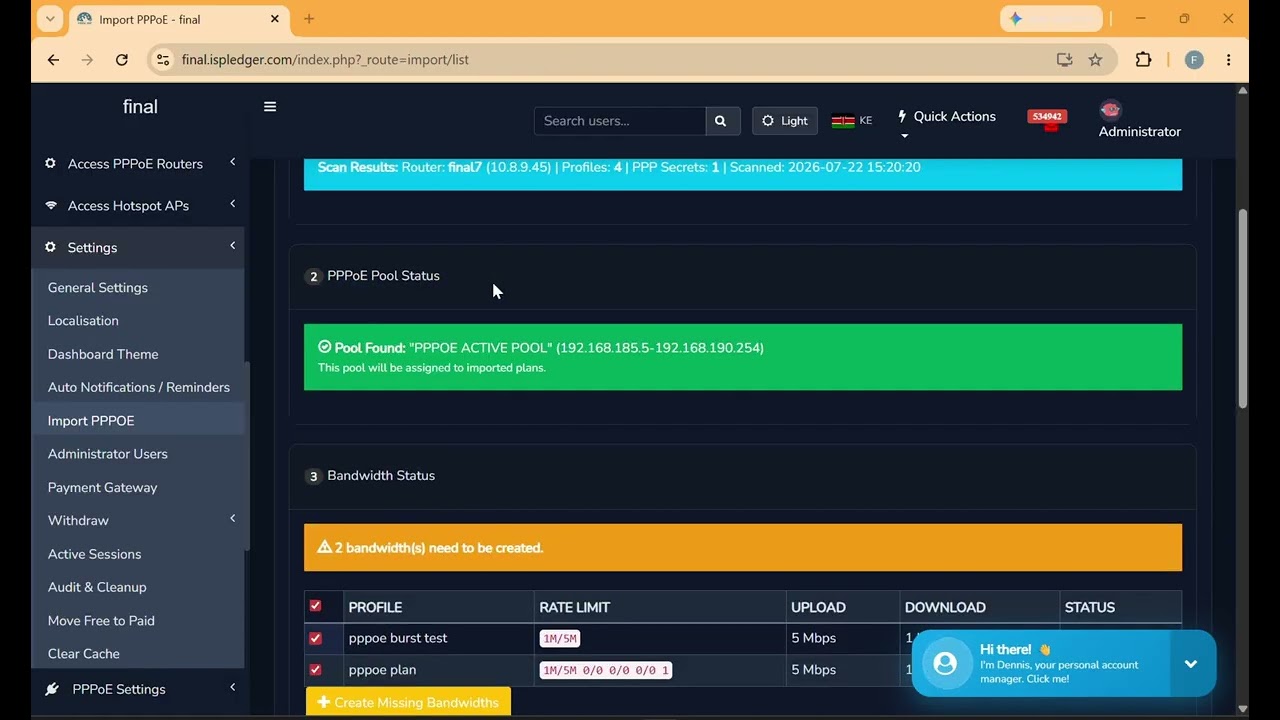Click the browser reload icon

[122, 60]
